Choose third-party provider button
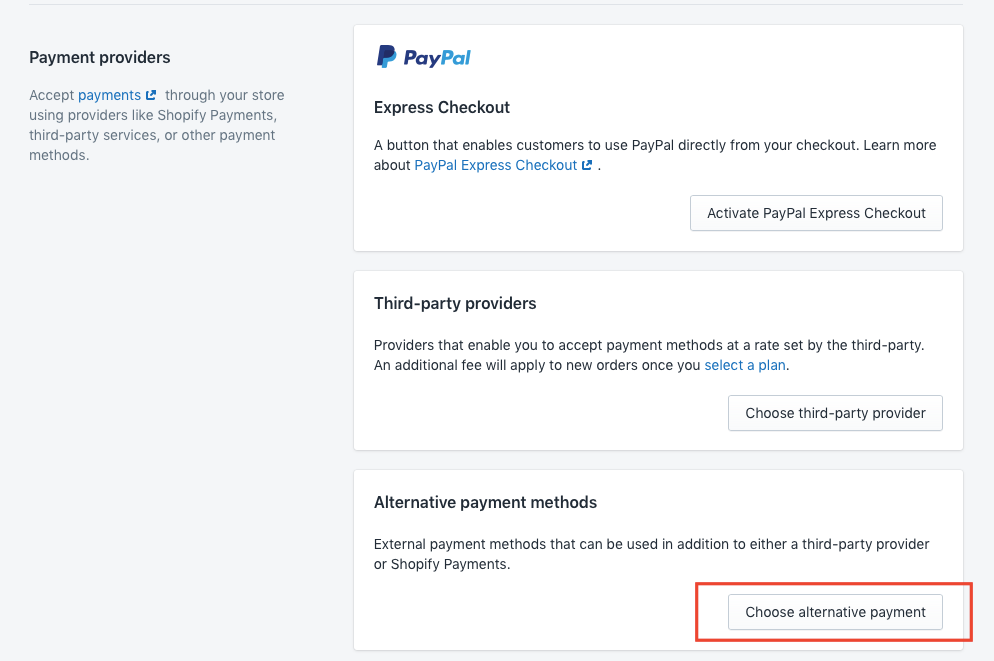The width and height of the screenshot is (994, 661). [835, 413]
